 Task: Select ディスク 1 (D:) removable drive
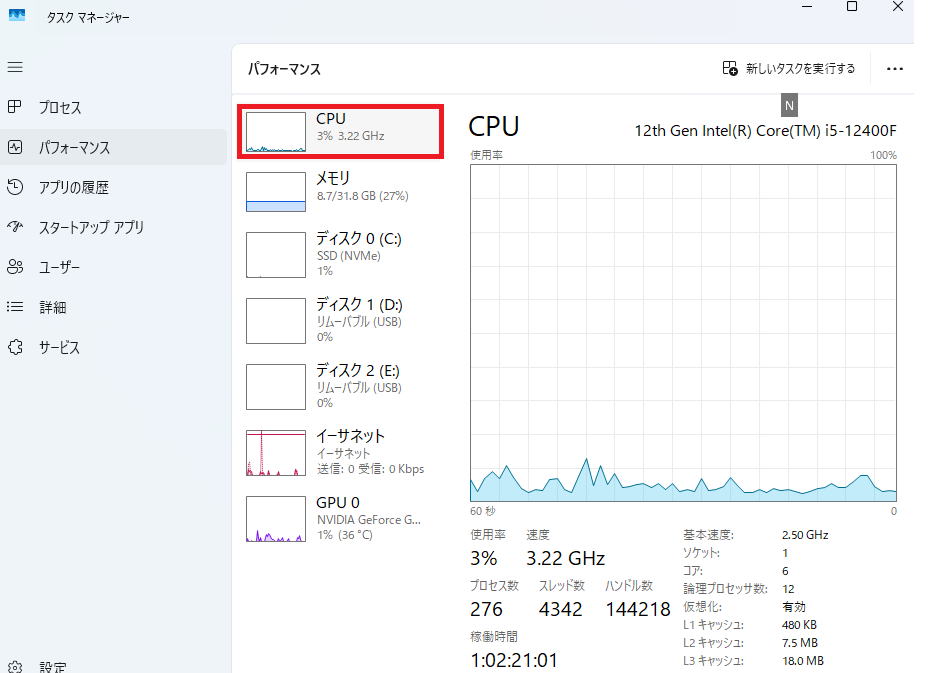340,320
